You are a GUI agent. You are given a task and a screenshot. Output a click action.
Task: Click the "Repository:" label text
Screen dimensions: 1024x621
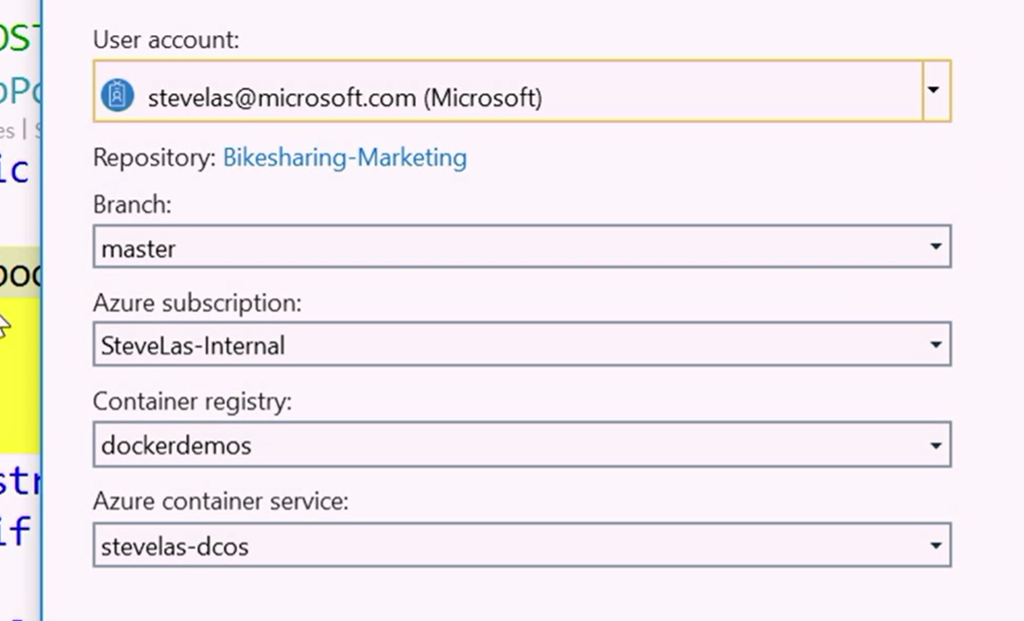(153, 158)
